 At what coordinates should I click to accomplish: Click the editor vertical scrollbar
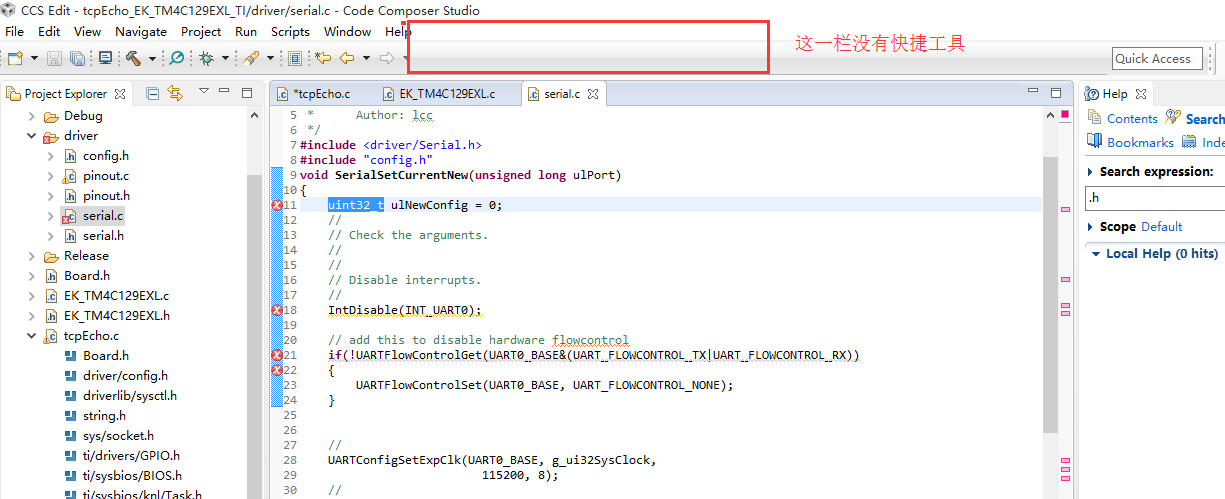pyautogui.click(x=1049, y=295)
